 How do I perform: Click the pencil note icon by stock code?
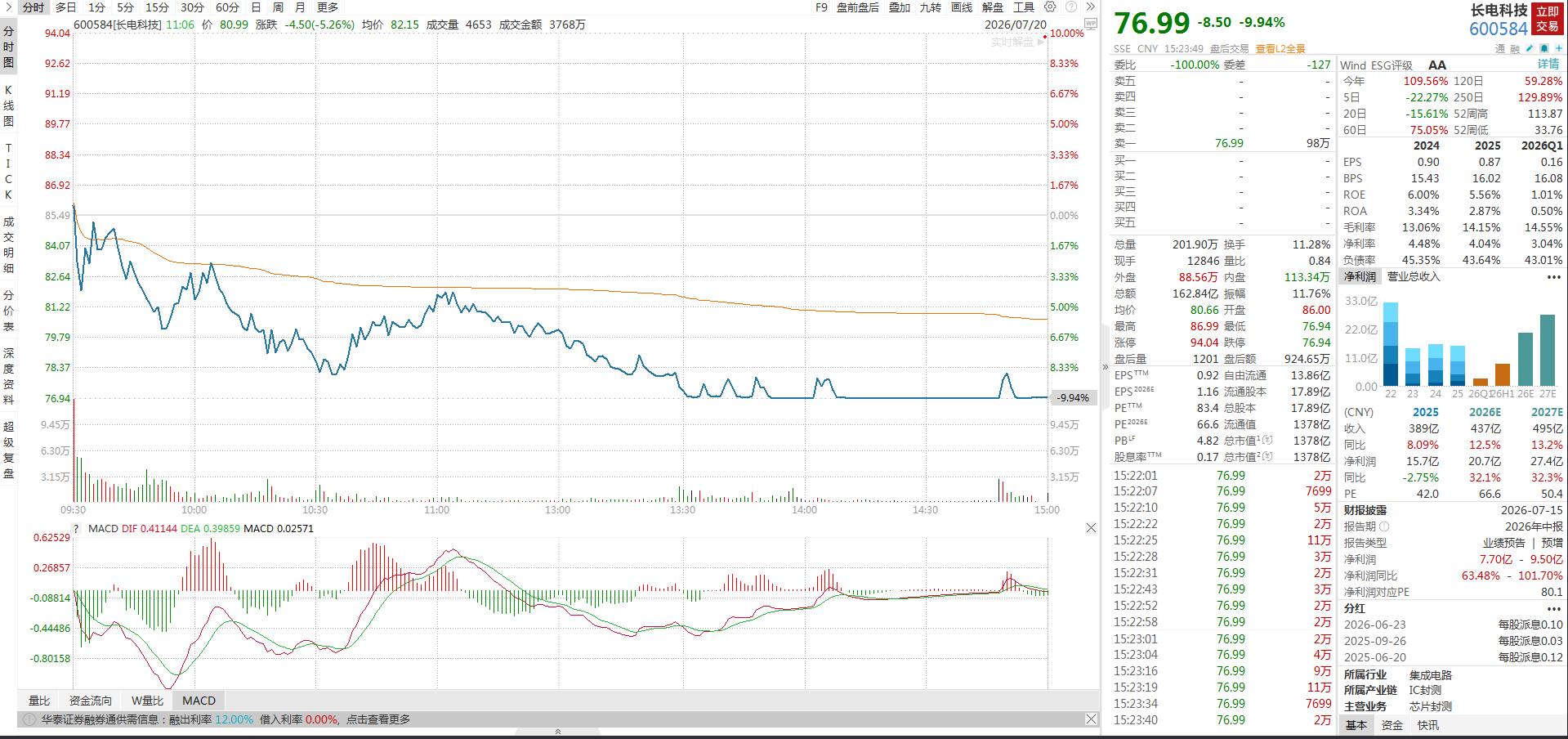click(1530, 48)
